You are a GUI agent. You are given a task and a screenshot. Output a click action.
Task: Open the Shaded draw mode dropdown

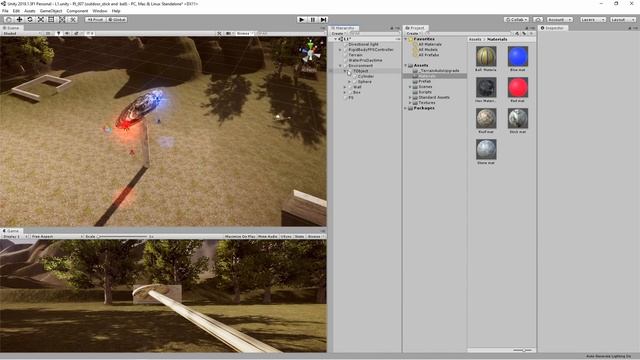pyautogui.click(x=21, y=33)
